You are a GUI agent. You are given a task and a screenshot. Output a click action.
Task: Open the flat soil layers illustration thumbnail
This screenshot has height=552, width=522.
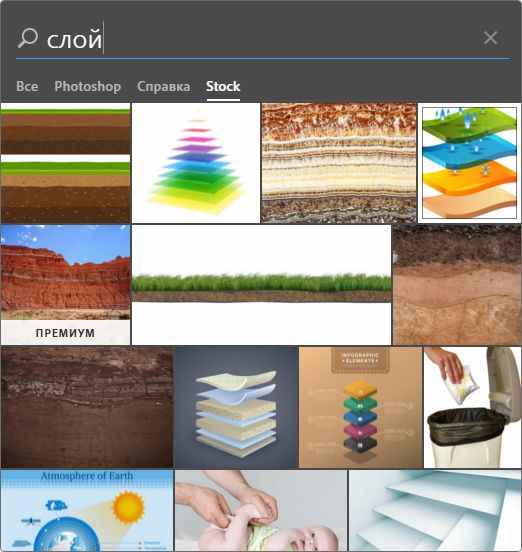tap(65, 163)
